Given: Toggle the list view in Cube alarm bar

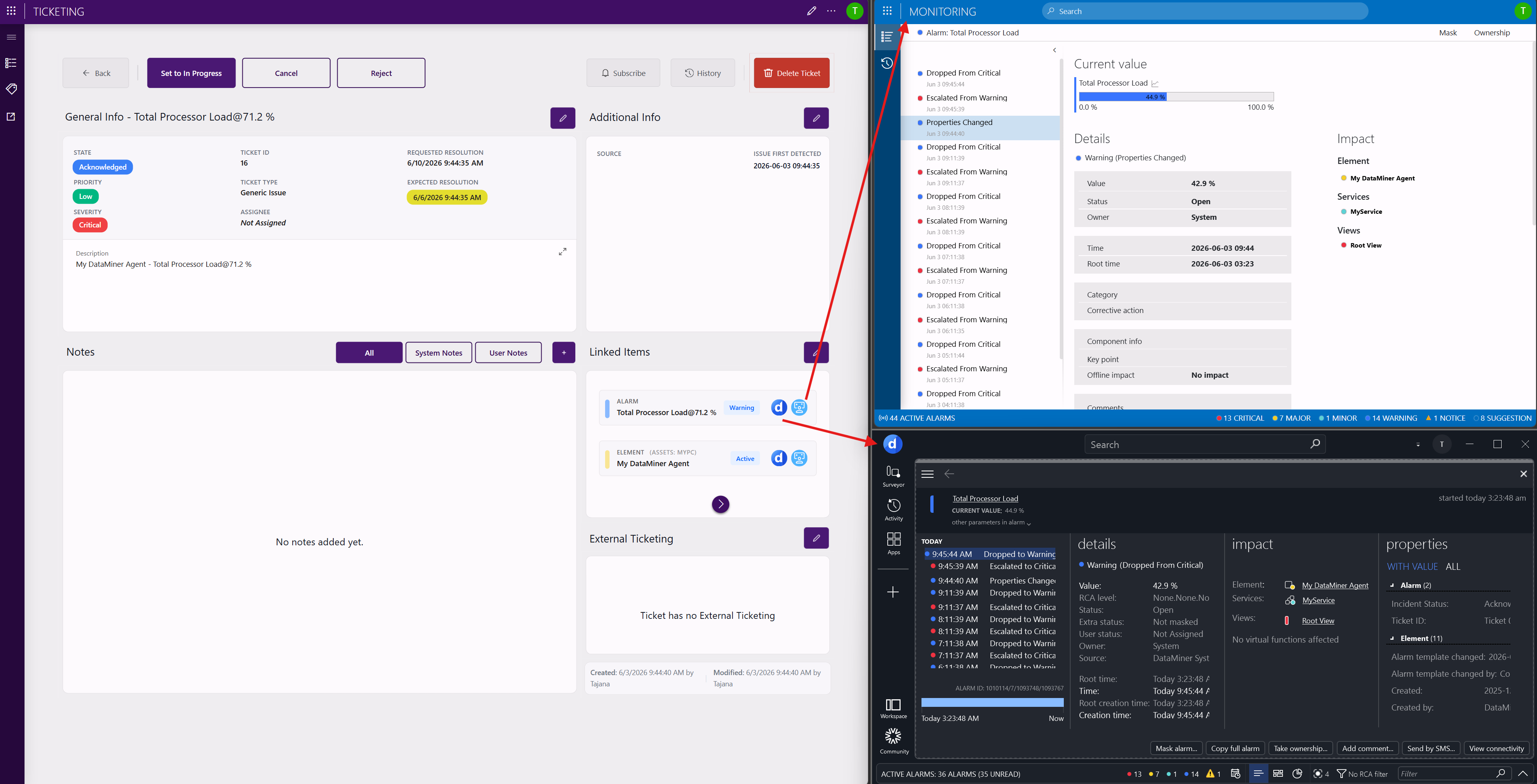Looking at the screenshot, I should click(x=1258, y=773).
